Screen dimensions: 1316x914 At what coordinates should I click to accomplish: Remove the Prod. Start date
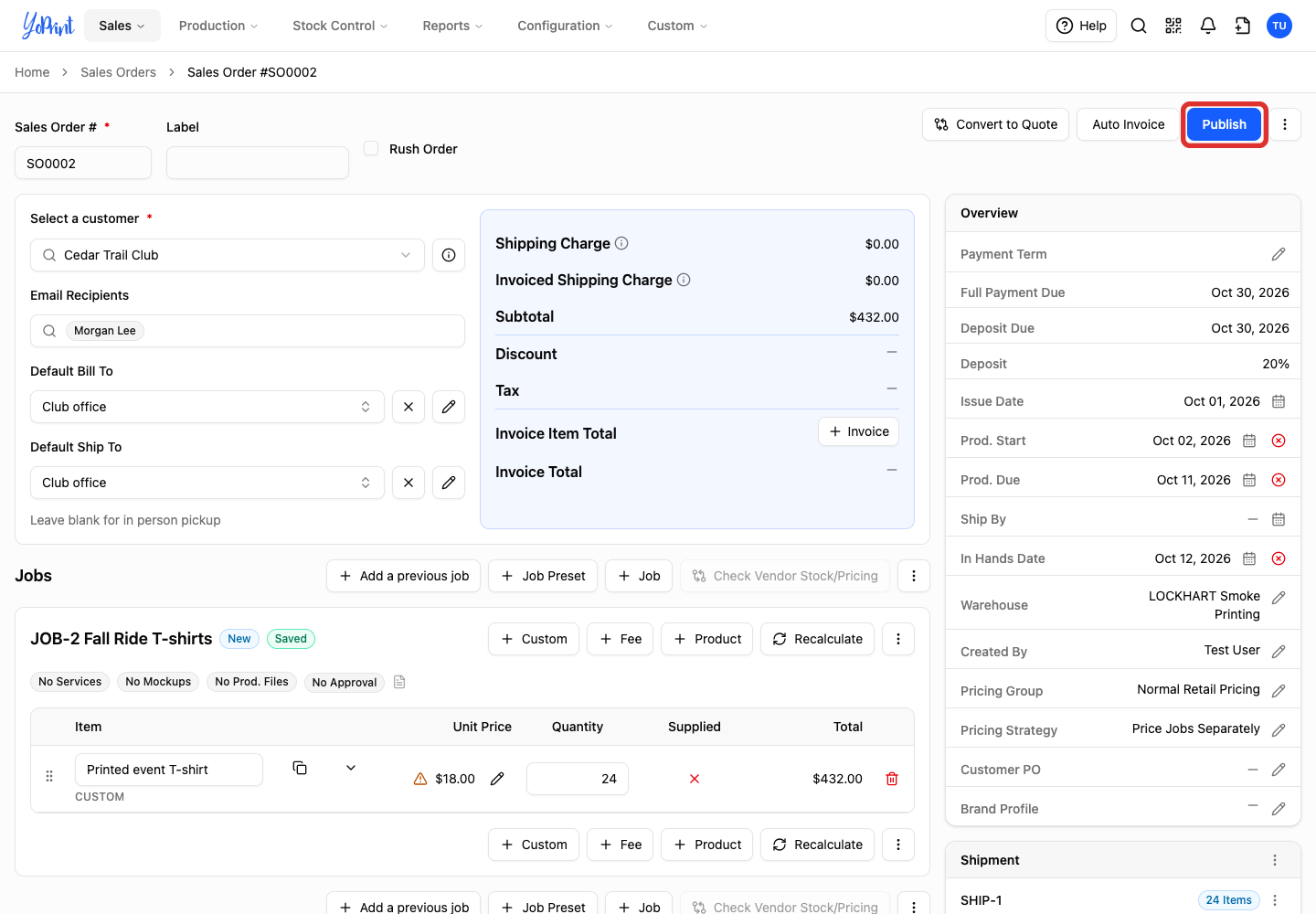(x=1279, y=441)
